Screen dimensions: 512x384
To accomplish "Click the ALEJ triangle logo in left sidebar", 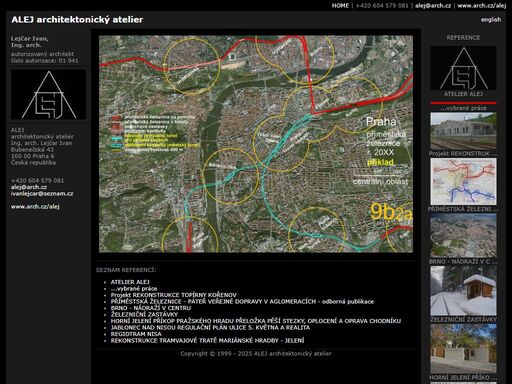I will point(49,95).
